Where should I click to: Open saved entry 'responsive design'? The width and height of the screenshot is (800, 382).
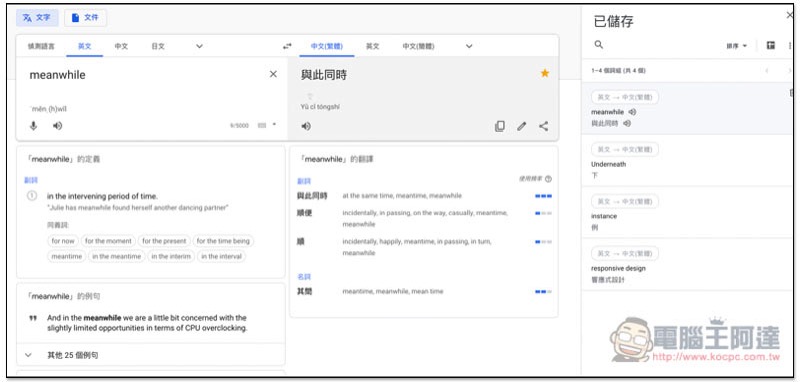tap(687, 265)
